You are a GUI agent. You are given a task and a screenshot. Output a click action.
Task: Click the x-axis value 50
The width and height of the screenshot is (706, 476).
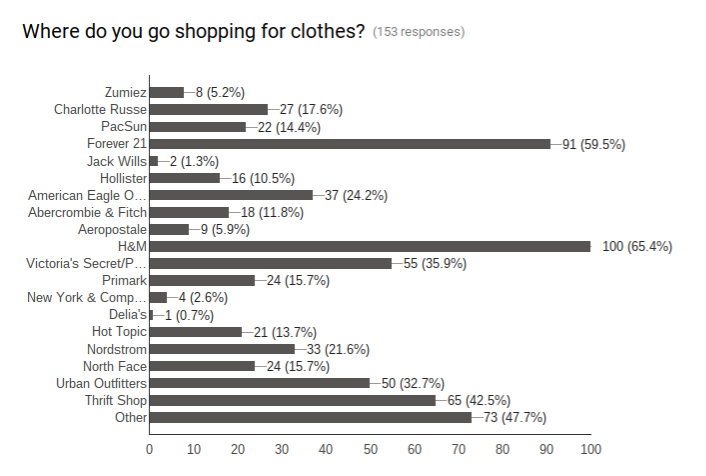tap(370, 449)
